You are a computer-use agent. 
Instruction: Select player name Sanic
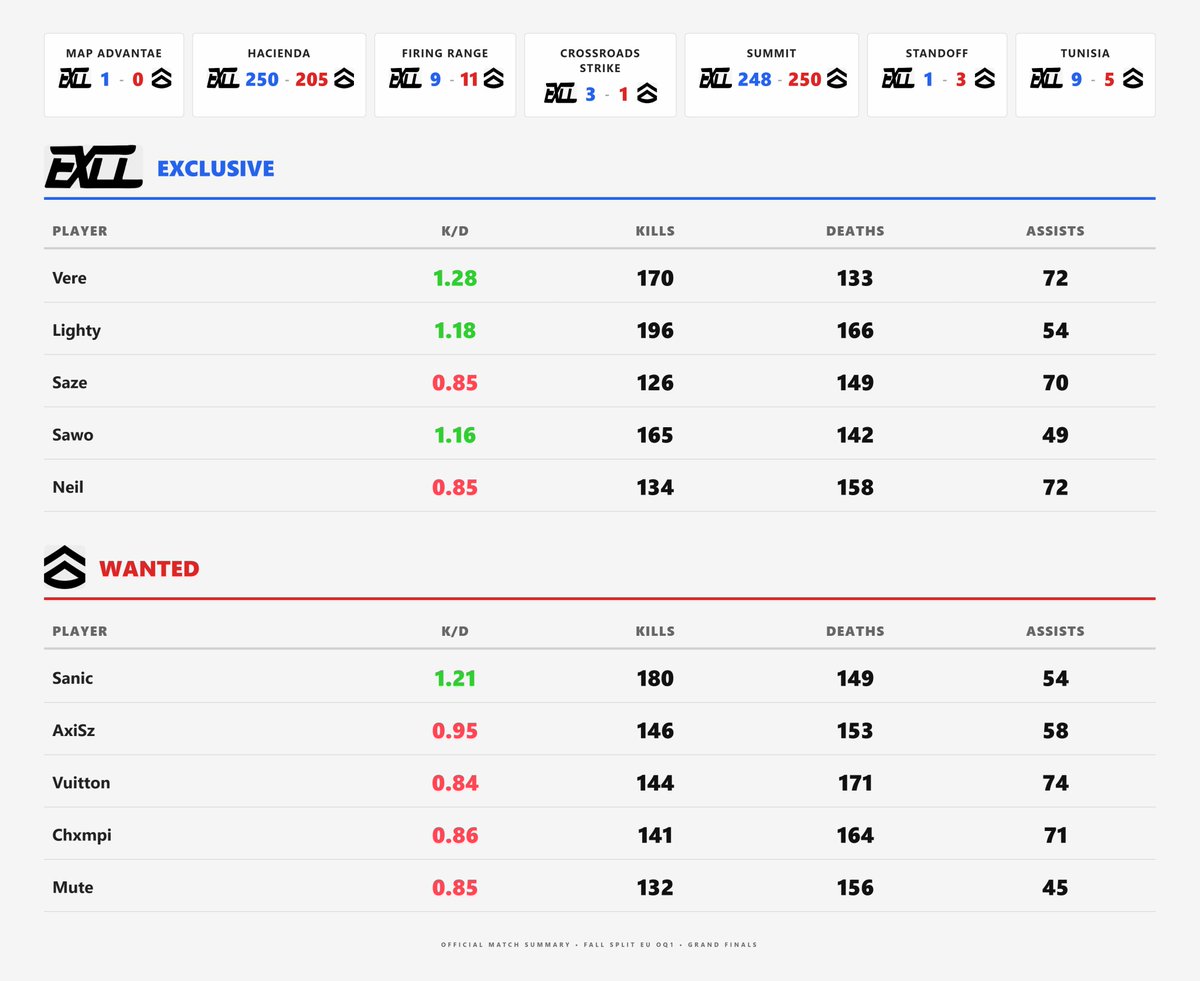72,678
